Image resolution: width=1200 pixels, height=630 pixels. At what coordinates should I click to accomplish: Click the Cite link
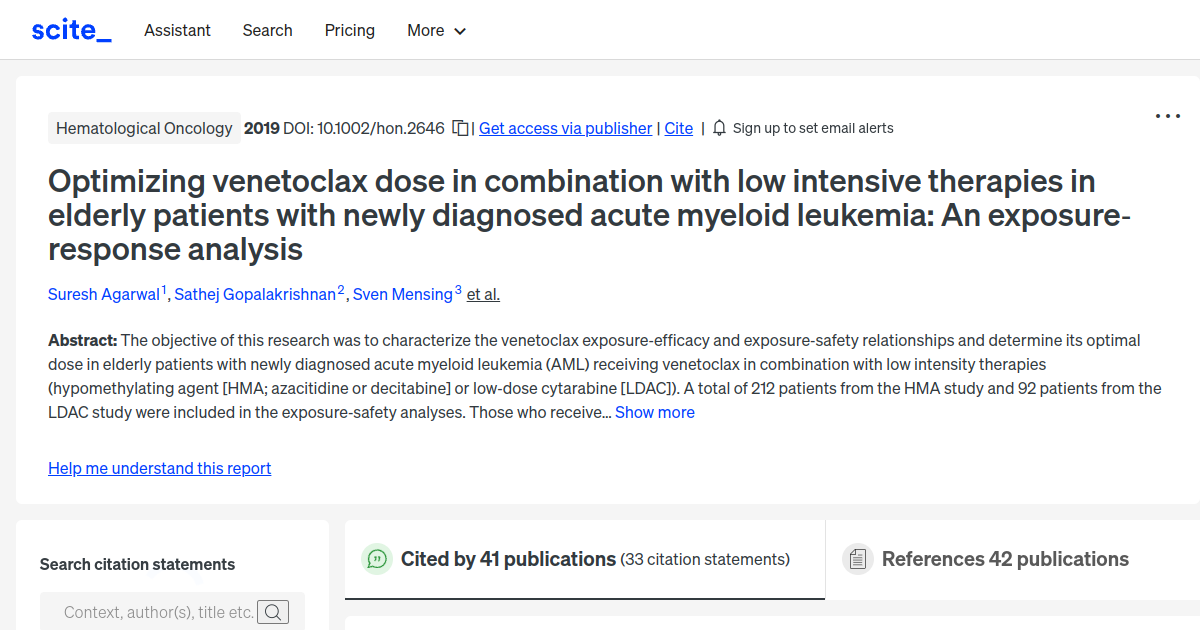point(678,128)
